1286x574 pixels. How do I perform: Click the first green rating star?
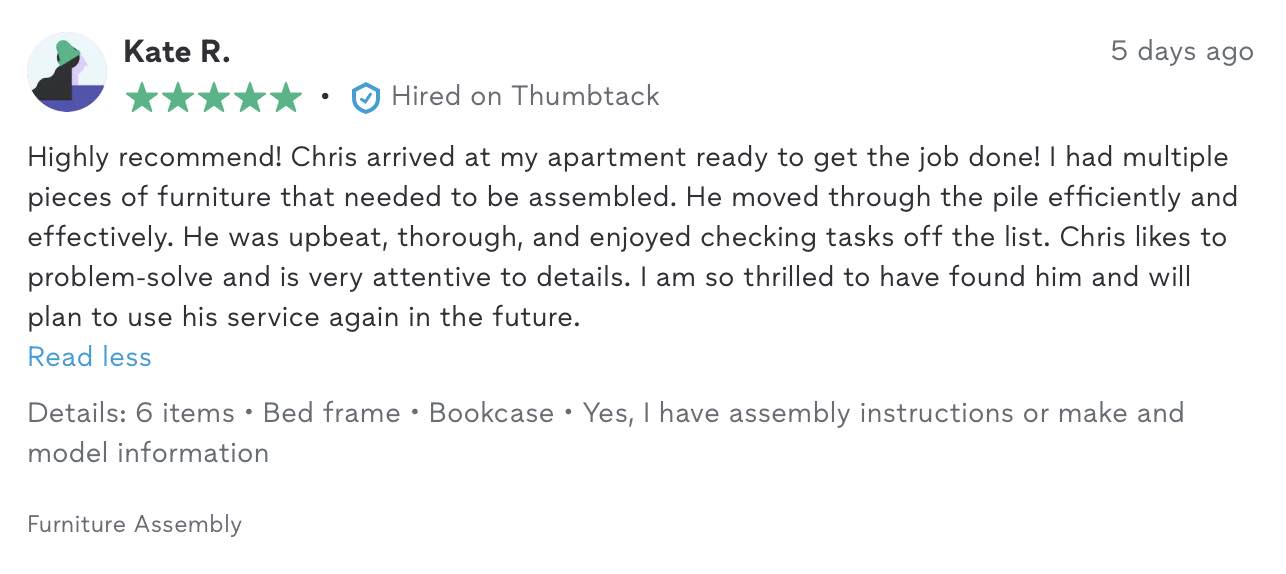pyautogui.click(x=141, y=97)
